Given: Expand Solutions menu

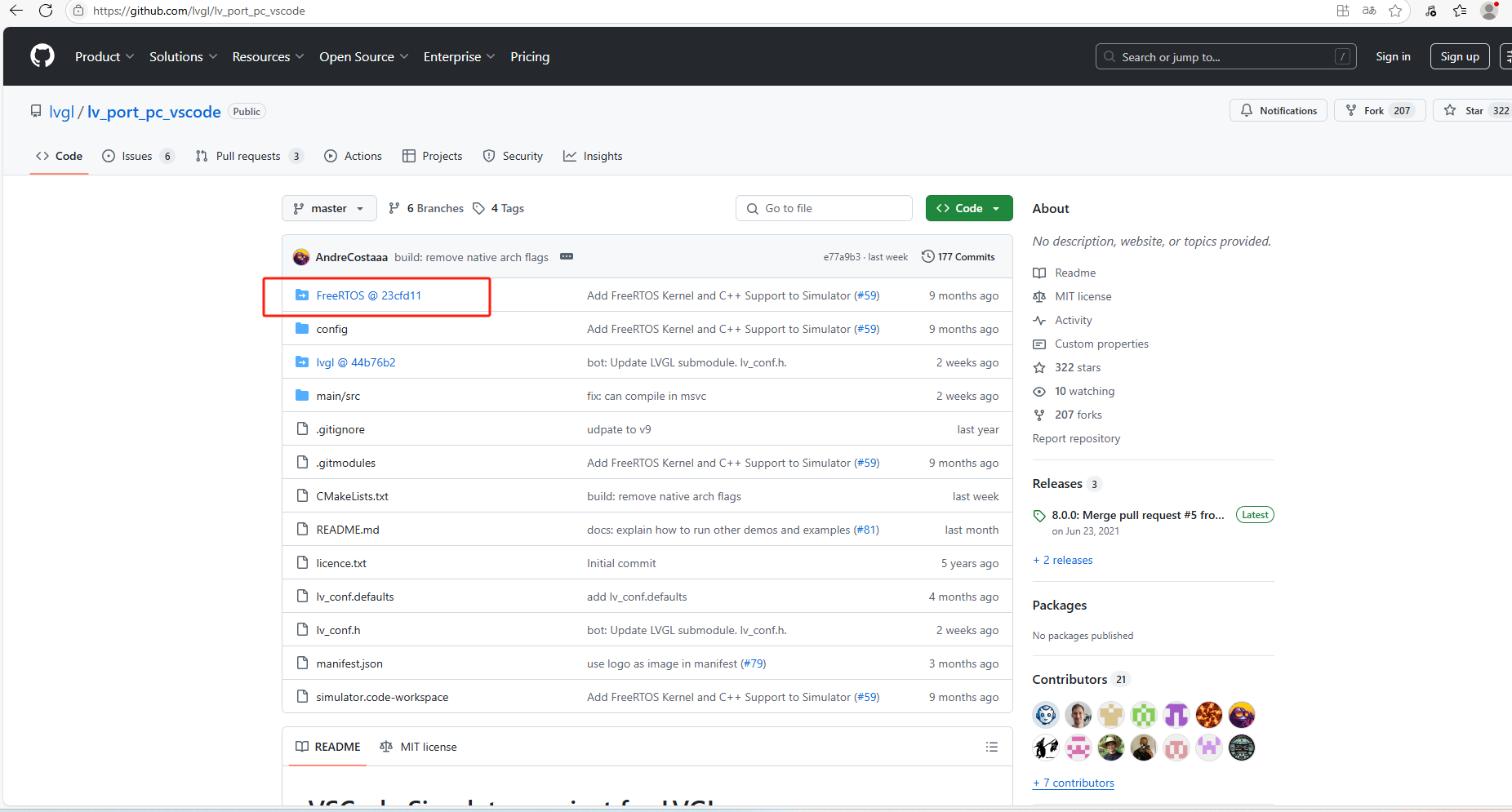Looking at the screenshot, I should (184, 56).
